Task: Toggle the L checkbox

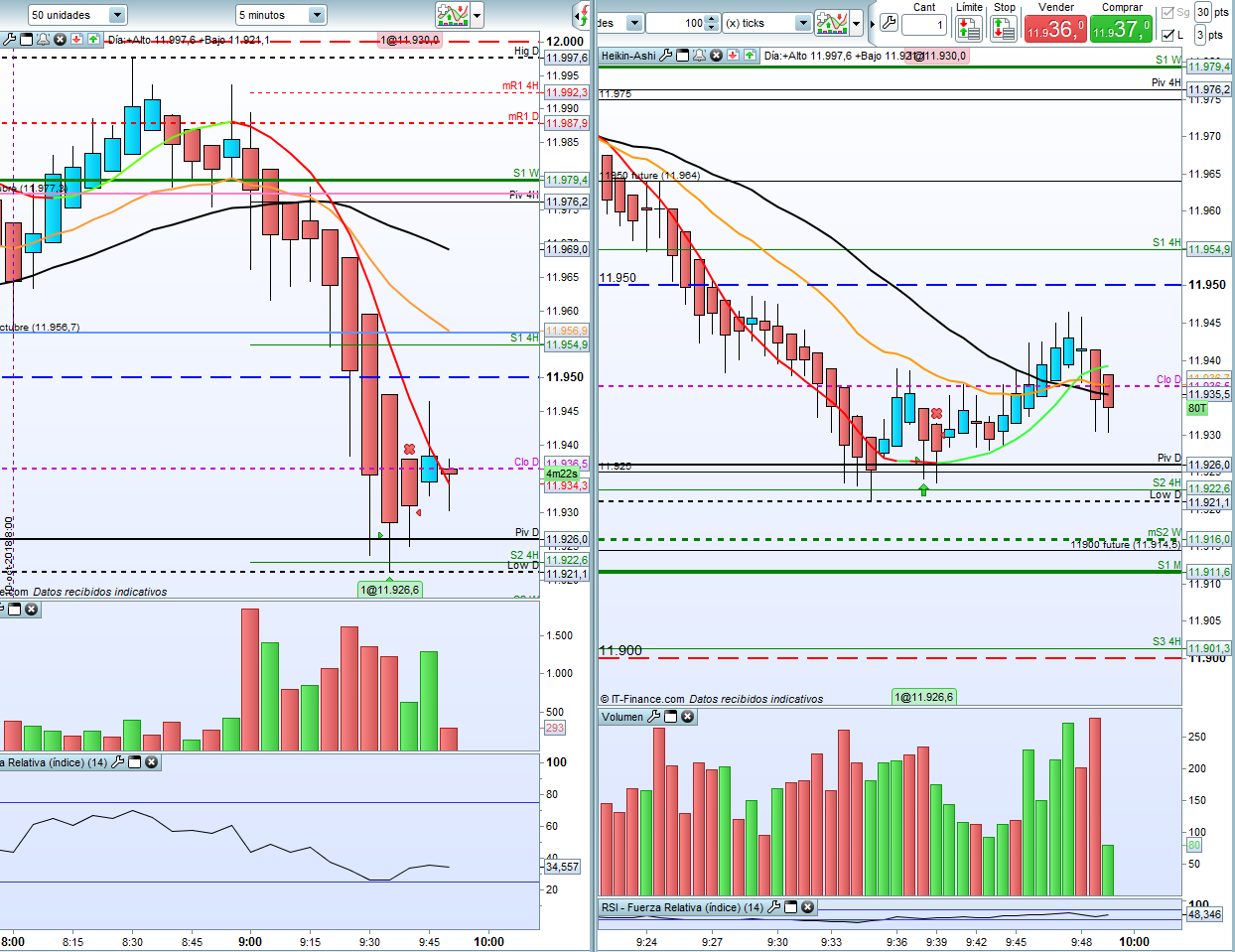Action: coord(1167,35)
